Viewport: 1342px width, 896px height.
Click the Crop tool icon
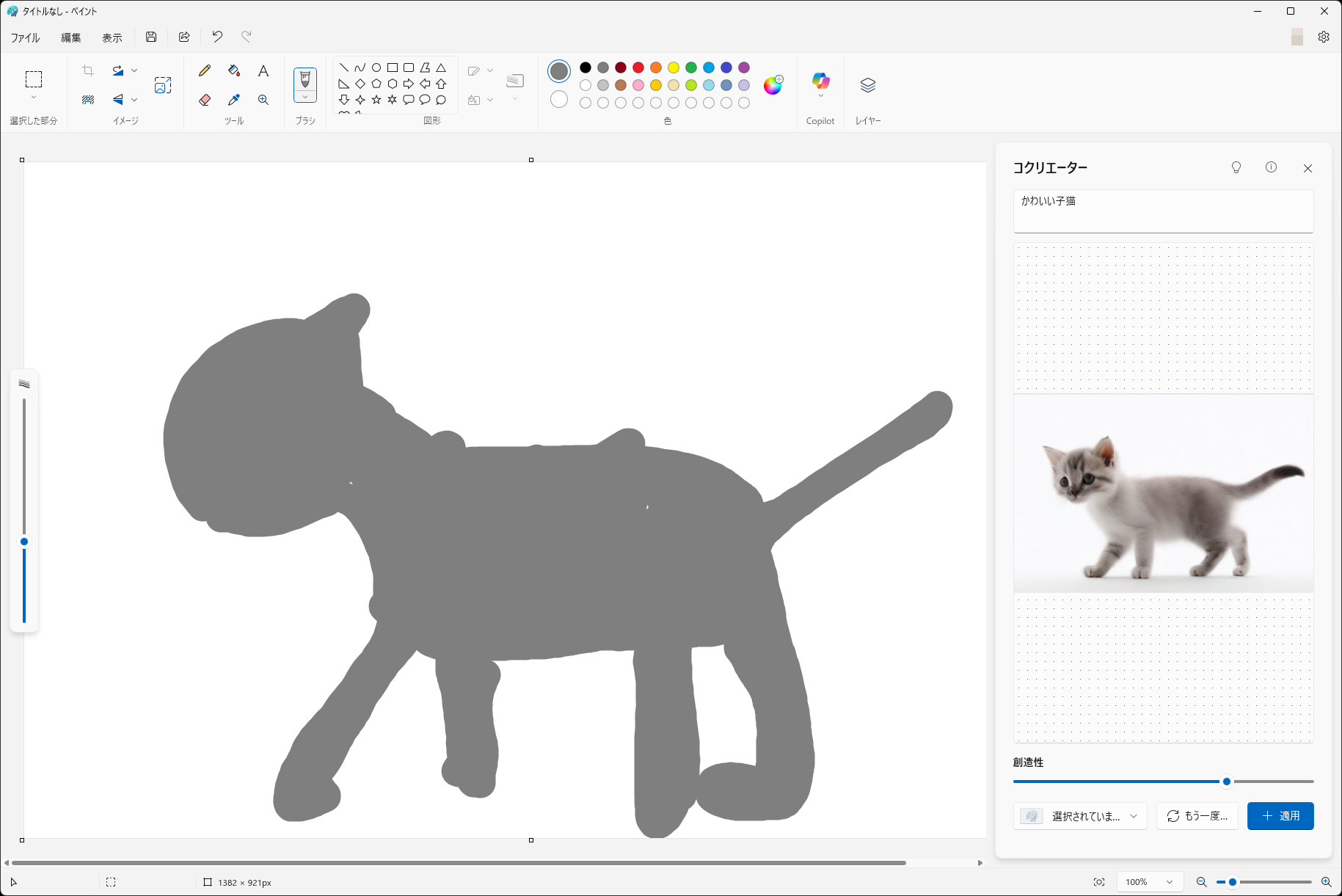click(87, 70)
